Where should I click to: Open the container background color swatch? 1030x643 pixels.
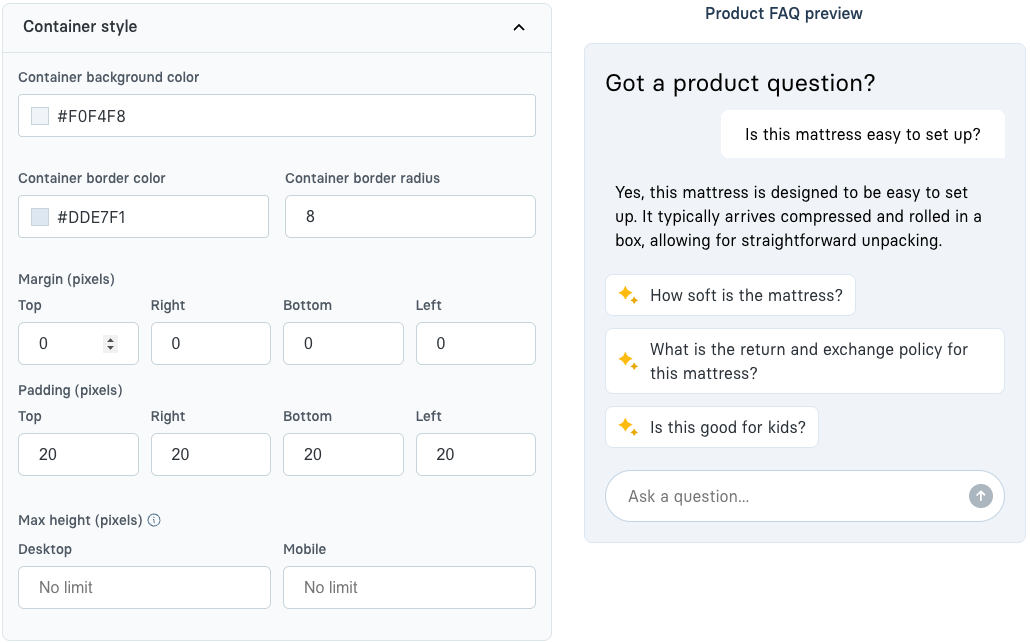[x=40, y=116]
